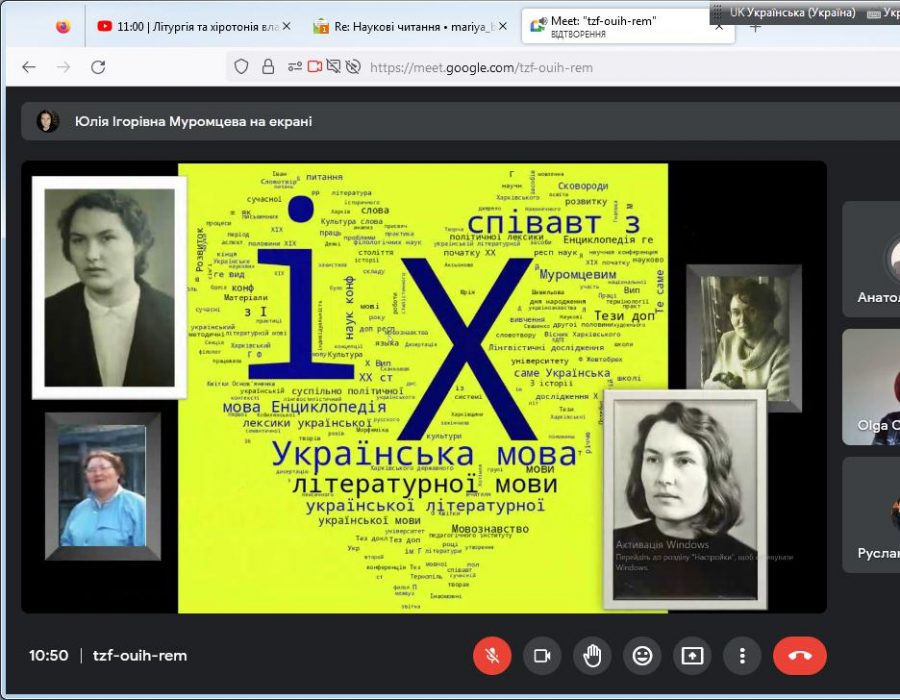Reload the page with browser refresh
Screen dimensions: 900x700
point(98,67)
